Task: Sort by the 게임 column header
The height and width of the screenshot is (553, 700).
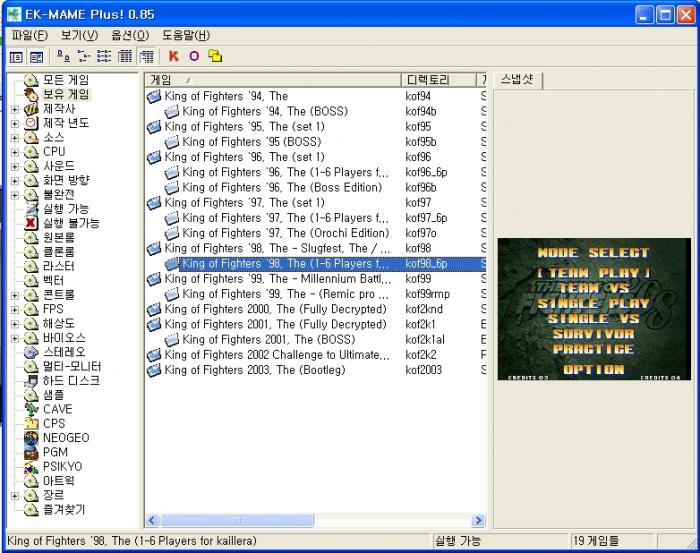Action: click(273, 80)
